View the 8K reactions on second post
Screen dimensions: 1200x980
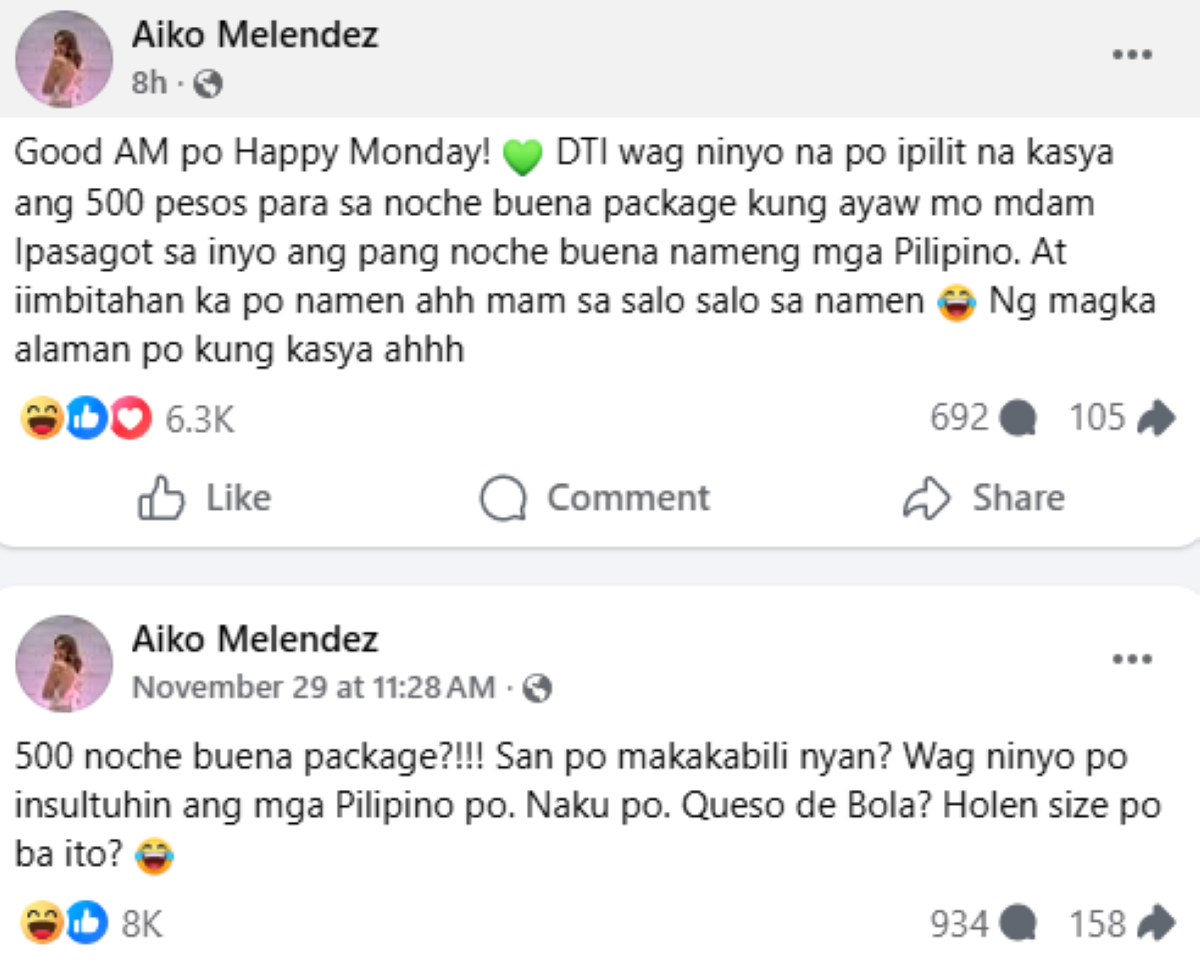click(141, 925)
